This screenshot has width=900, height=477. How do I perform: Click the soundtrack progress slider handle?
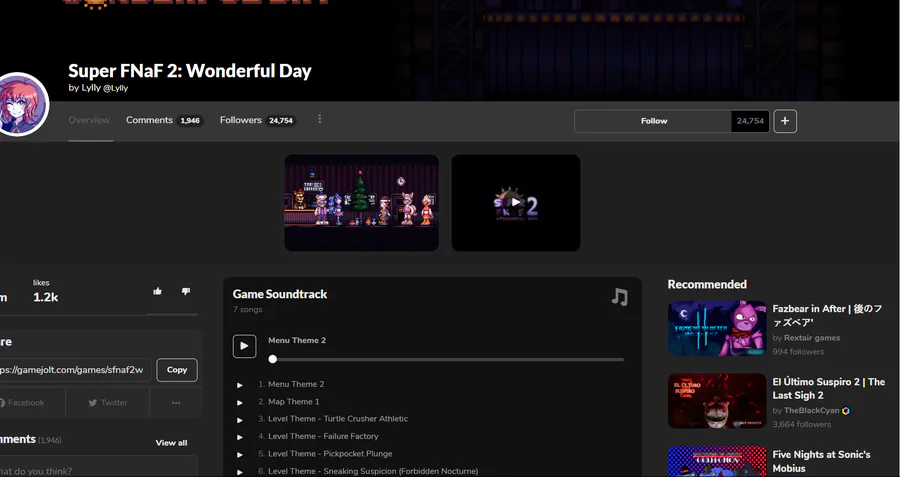point(273,359)
